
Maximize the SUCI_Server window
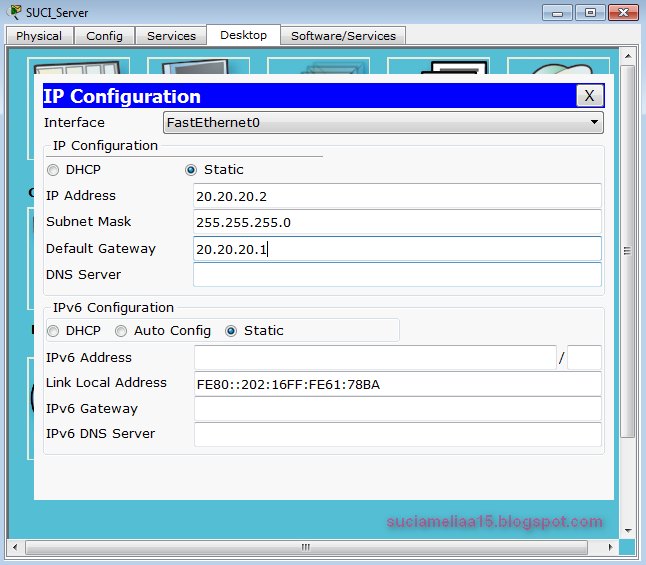click(590, 13)
